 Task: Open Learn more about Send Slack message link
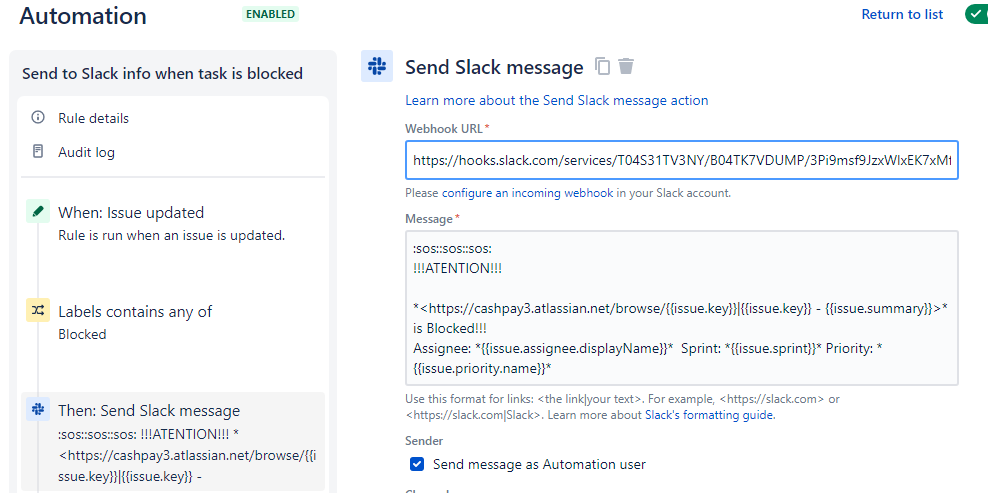556,100
